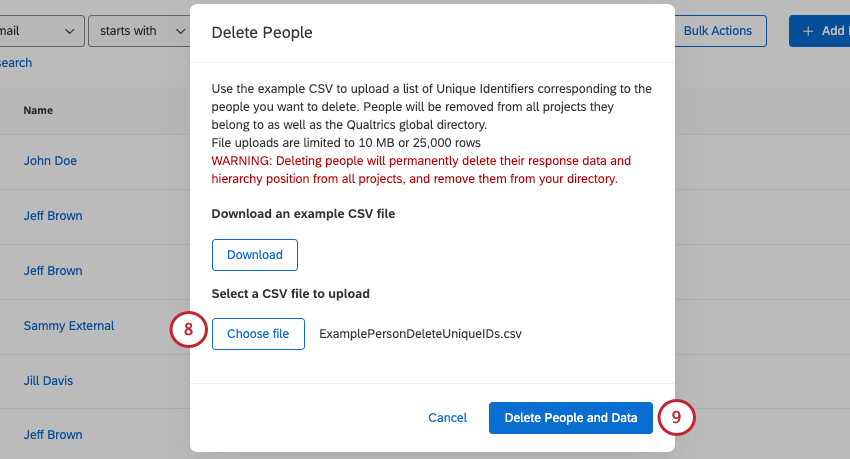The image size is (850, 459).
Task: Click Jeff Brown listed below Jill Davis
Action: (53, 435)
